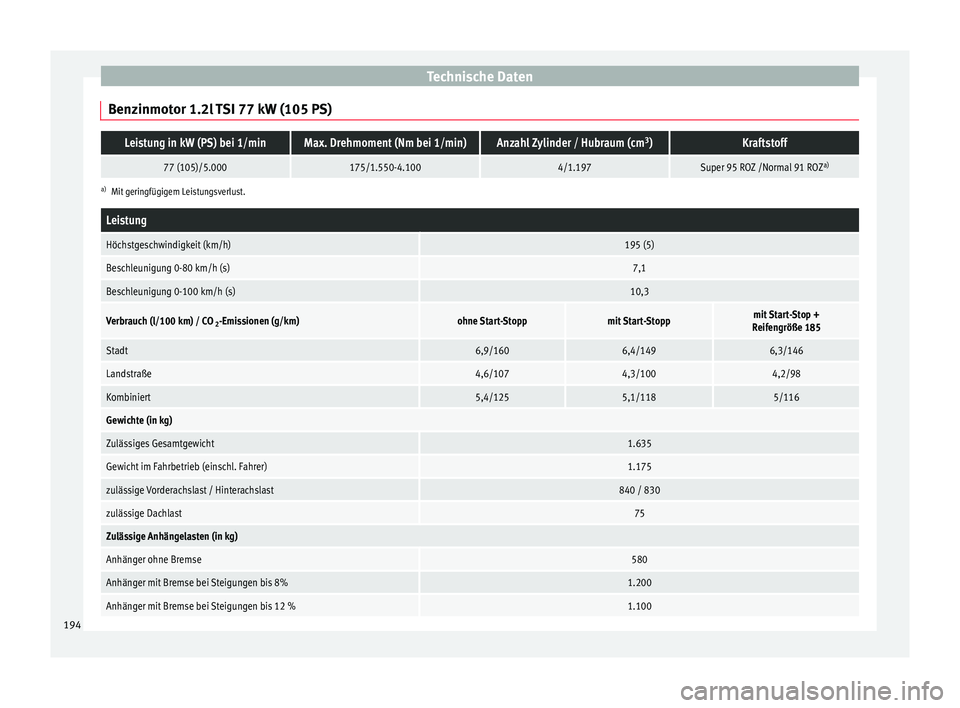Viewport: 960px width, 708px height.
Task: Select the Landstraße value '4,6/107'
Action: [492, 374]
